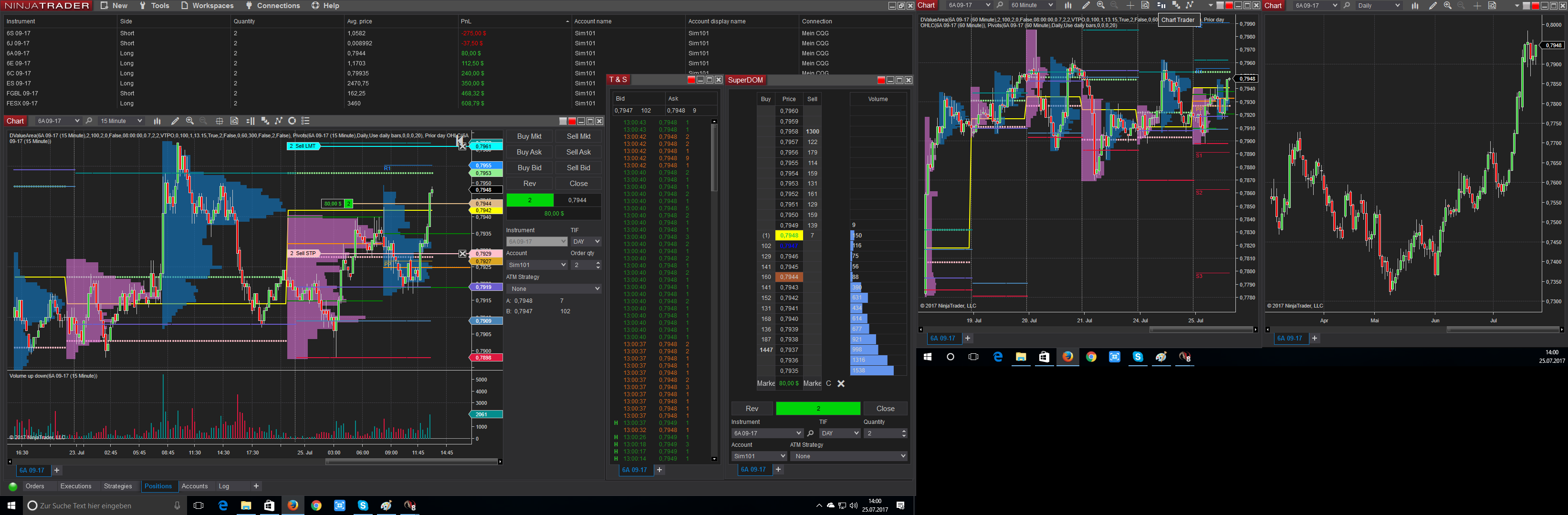Open Chart Trader Sim101 account dropdown
Image resolution: width=1568 pixels, height=515 pixels.
536,265
